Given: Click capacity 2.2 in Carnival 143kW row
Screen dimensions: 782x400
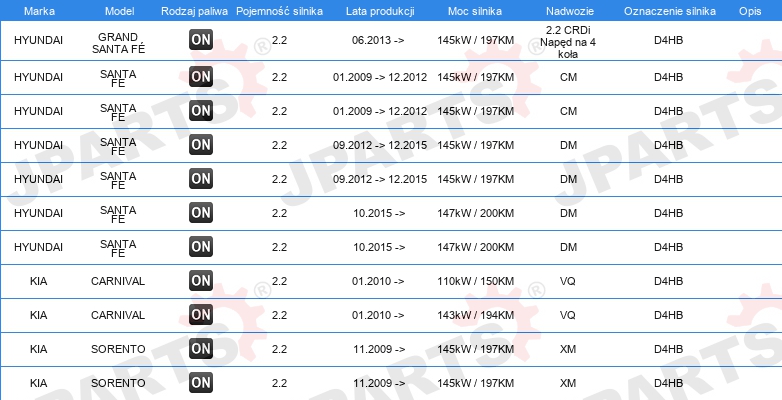Looking at the screenshot, I should coord(279,315).
